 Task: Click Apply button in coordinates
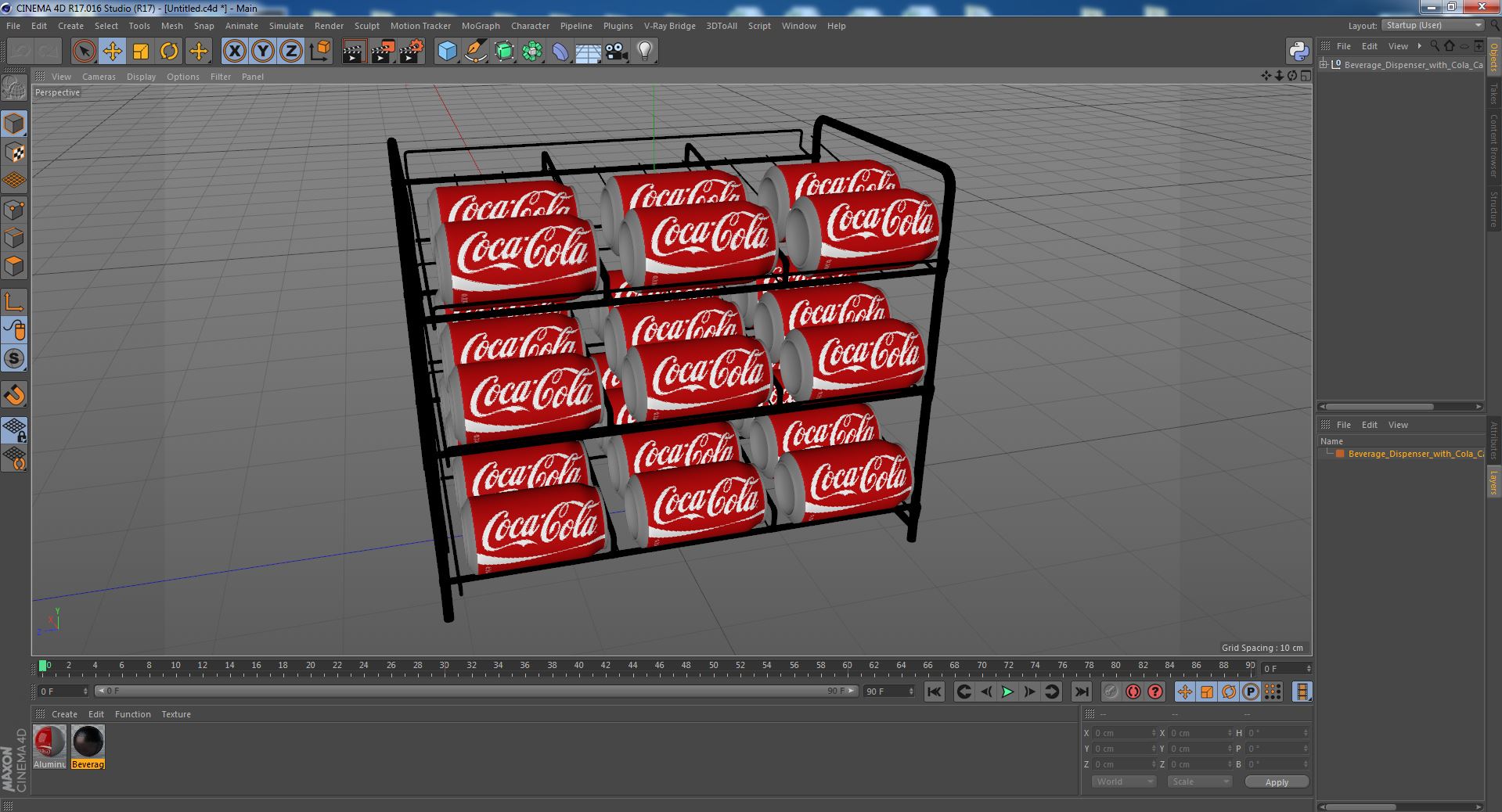1277,781
